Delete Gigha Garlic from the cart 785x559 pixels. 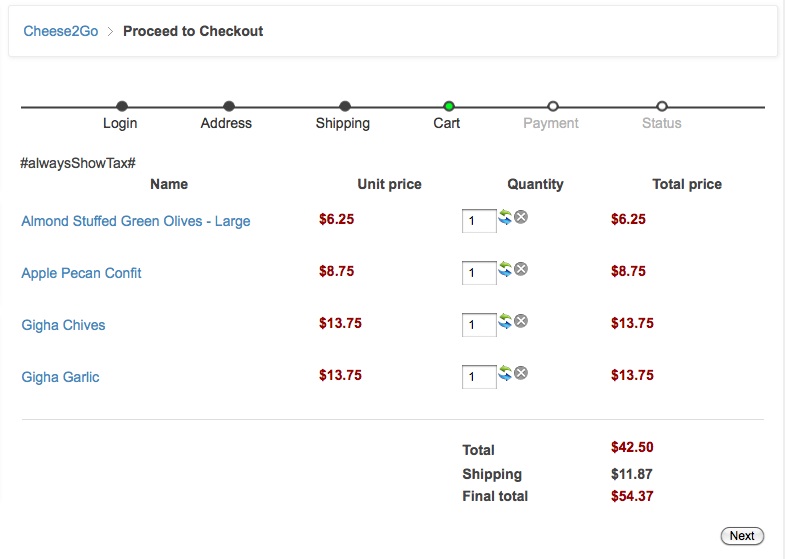(x=521, y=373)
